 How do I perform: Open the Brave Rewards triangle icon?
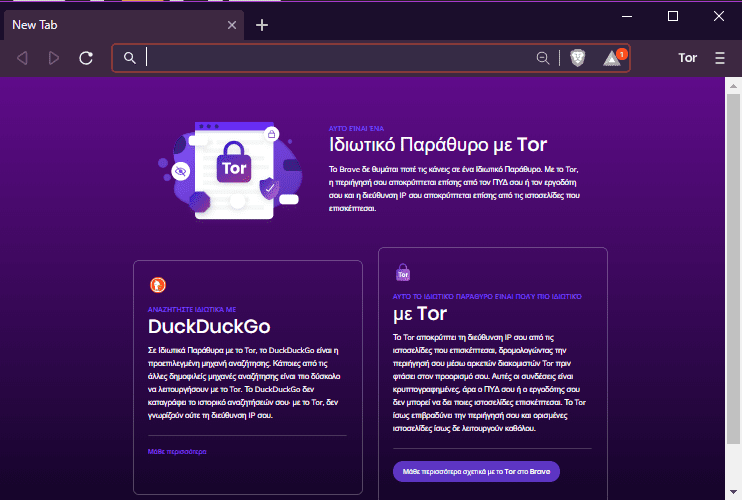614,58
